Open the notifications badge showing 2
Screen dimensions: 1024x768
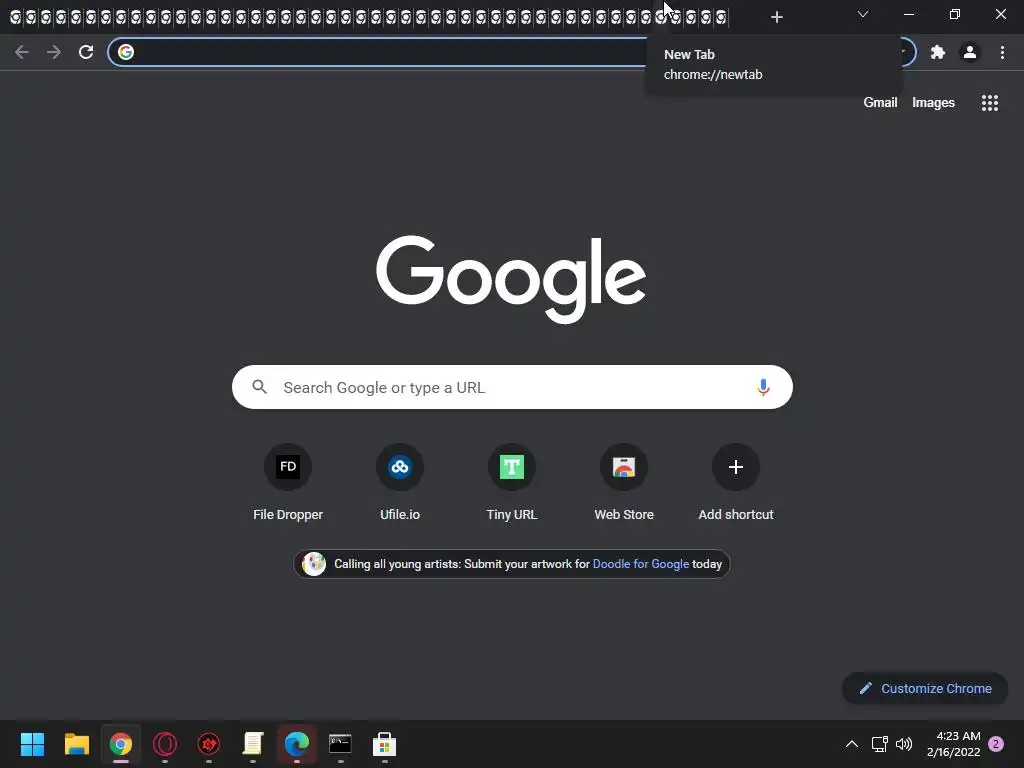point(996,744)
